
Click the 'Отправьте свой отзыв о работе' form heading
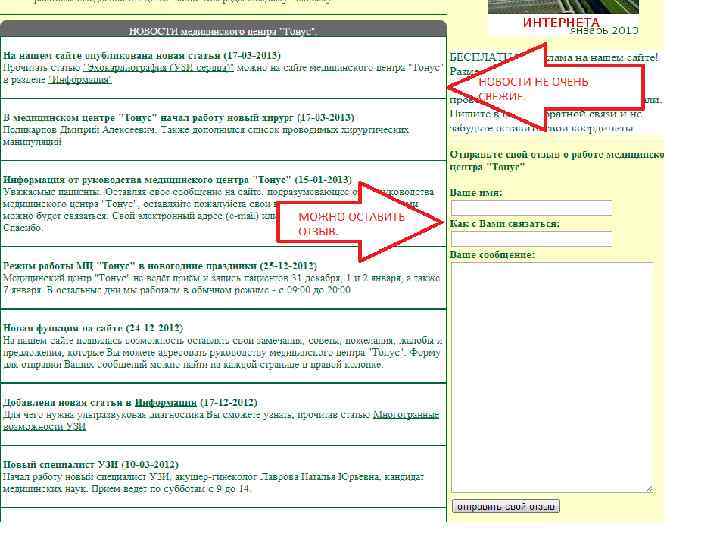pos(557,161)
